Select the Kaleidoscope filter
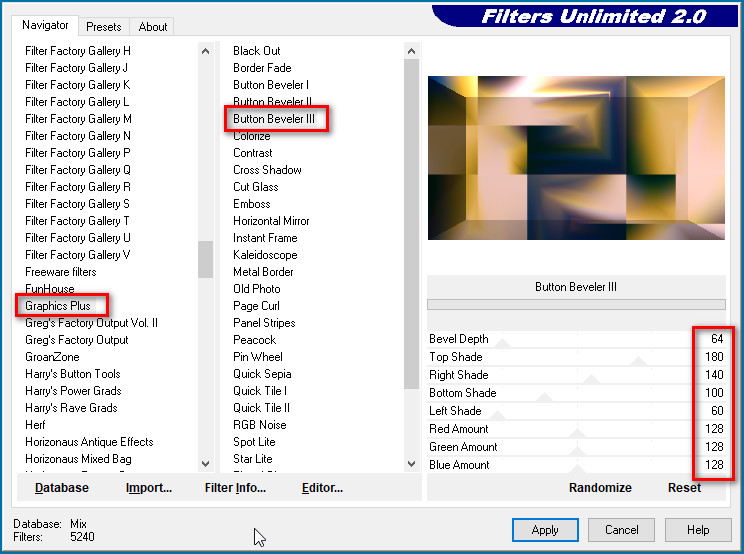This screenshot has height=554, width=744. tap(265, 255)
